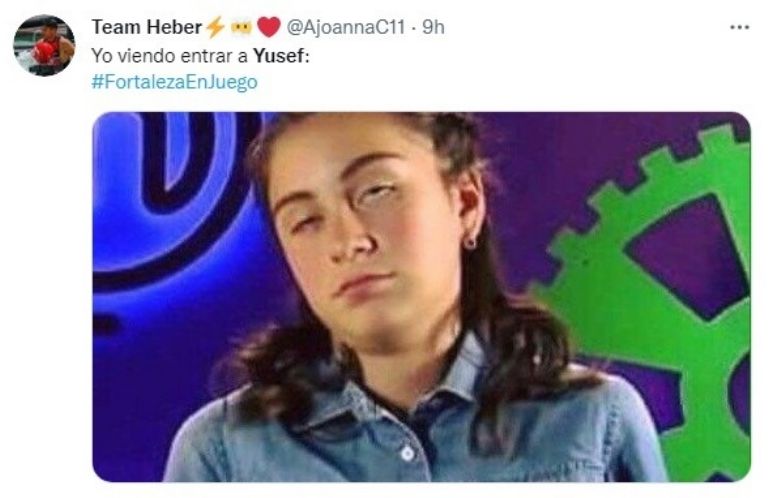The height and width of the screenshot is (498, 768).
Task: Open the tweet via the 9h timestamp
Action: click(433, 27)
